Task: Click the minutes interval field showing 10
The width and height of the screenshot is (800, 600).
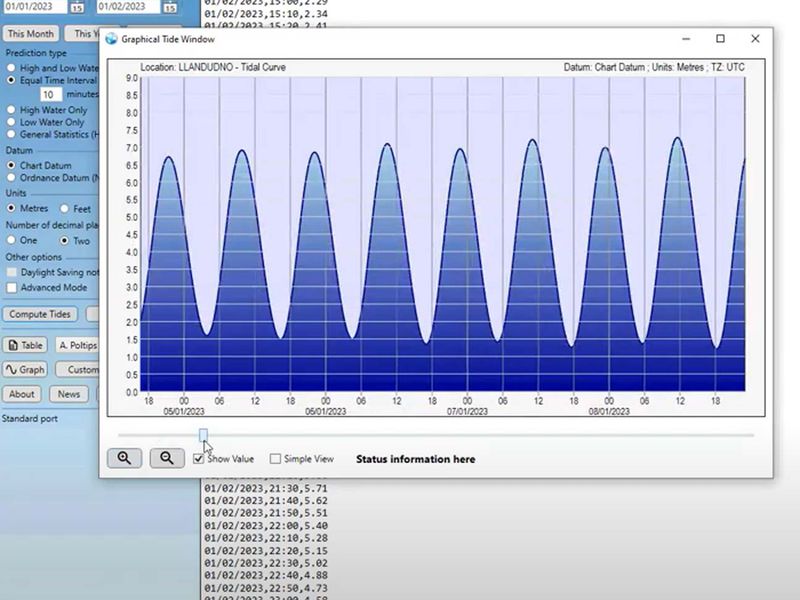Action: [x=51, y=94]
